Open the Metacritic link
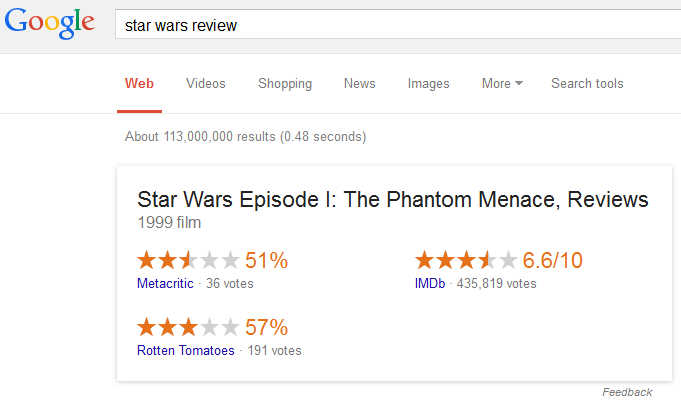 [x=166, y=284]
